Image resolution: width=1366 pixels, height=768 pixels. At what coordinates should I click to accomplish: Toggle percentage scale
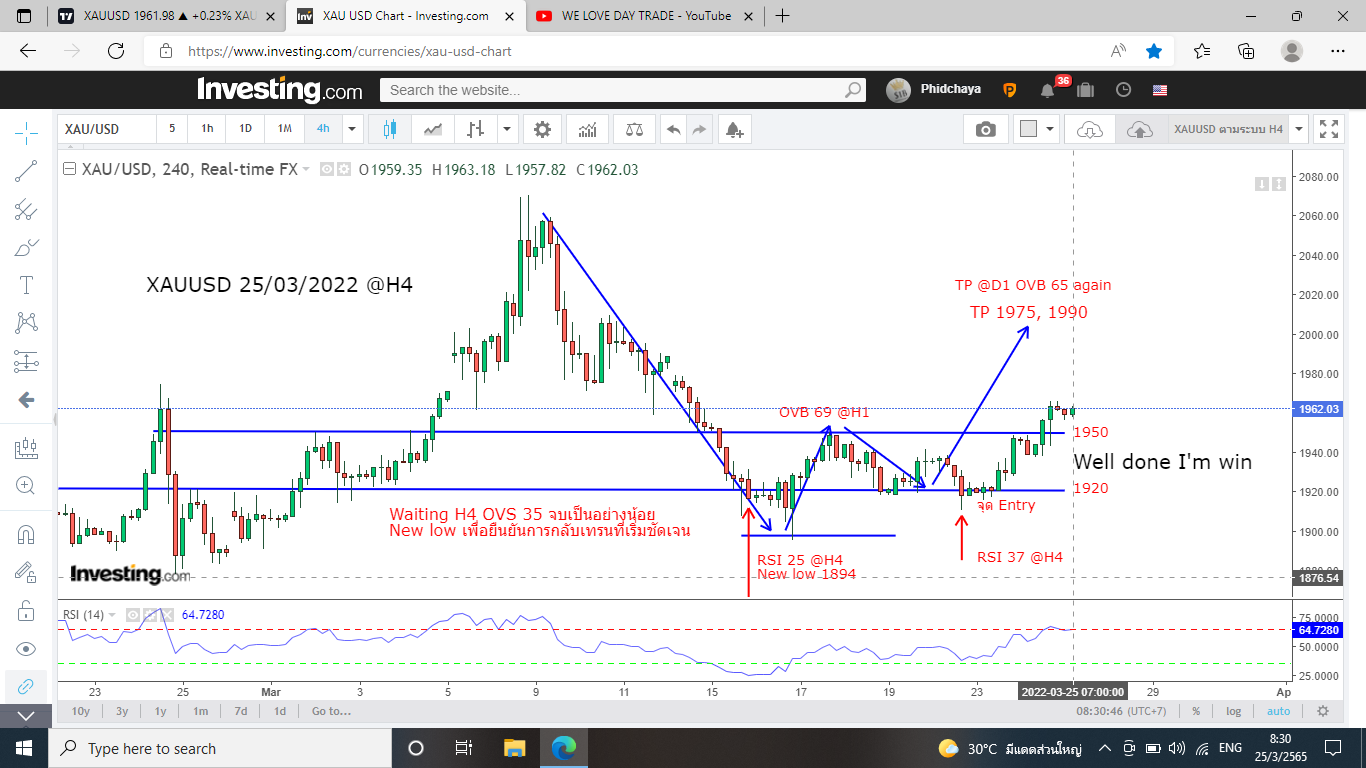coord(1196,711)
